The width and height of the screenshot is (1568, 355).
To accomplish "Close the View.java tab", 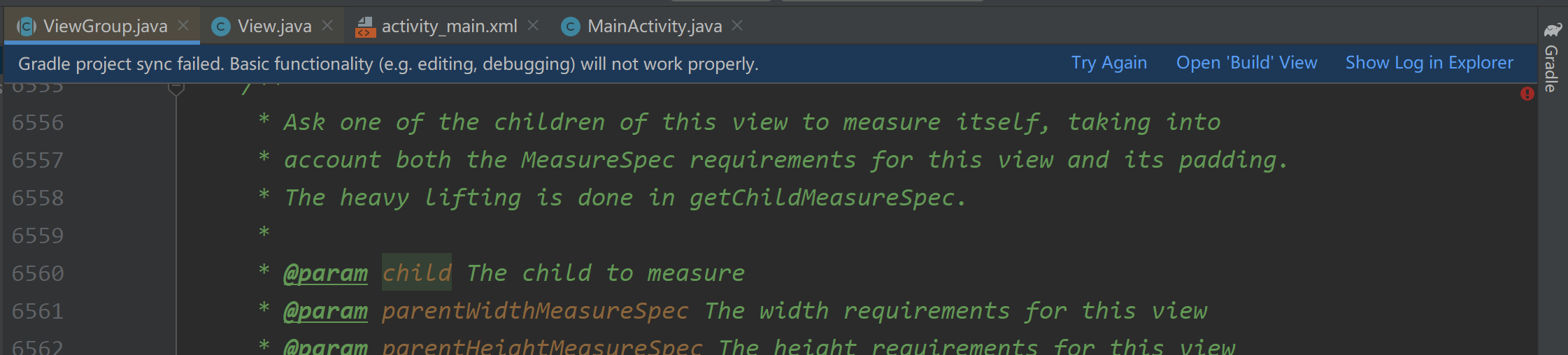I will pyautogui.click(x=327, y=26).
